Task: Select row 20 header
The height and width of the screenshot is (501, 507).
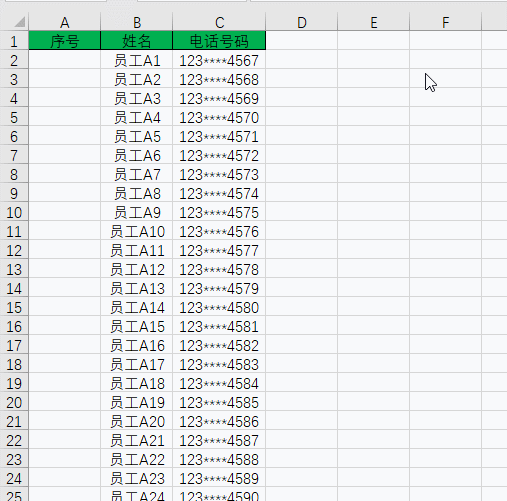Action: (14, 402)
